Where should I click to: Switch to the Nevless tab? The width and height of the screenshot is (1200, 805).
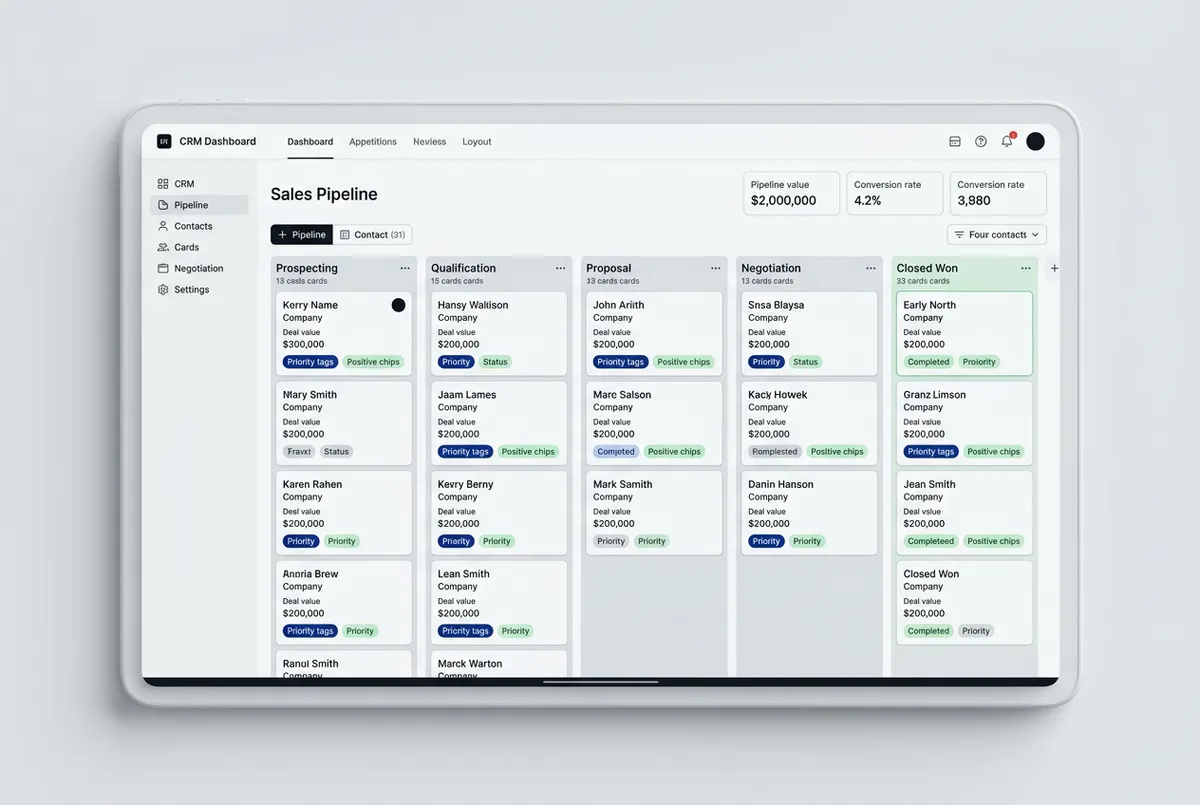tap(430, 142)
